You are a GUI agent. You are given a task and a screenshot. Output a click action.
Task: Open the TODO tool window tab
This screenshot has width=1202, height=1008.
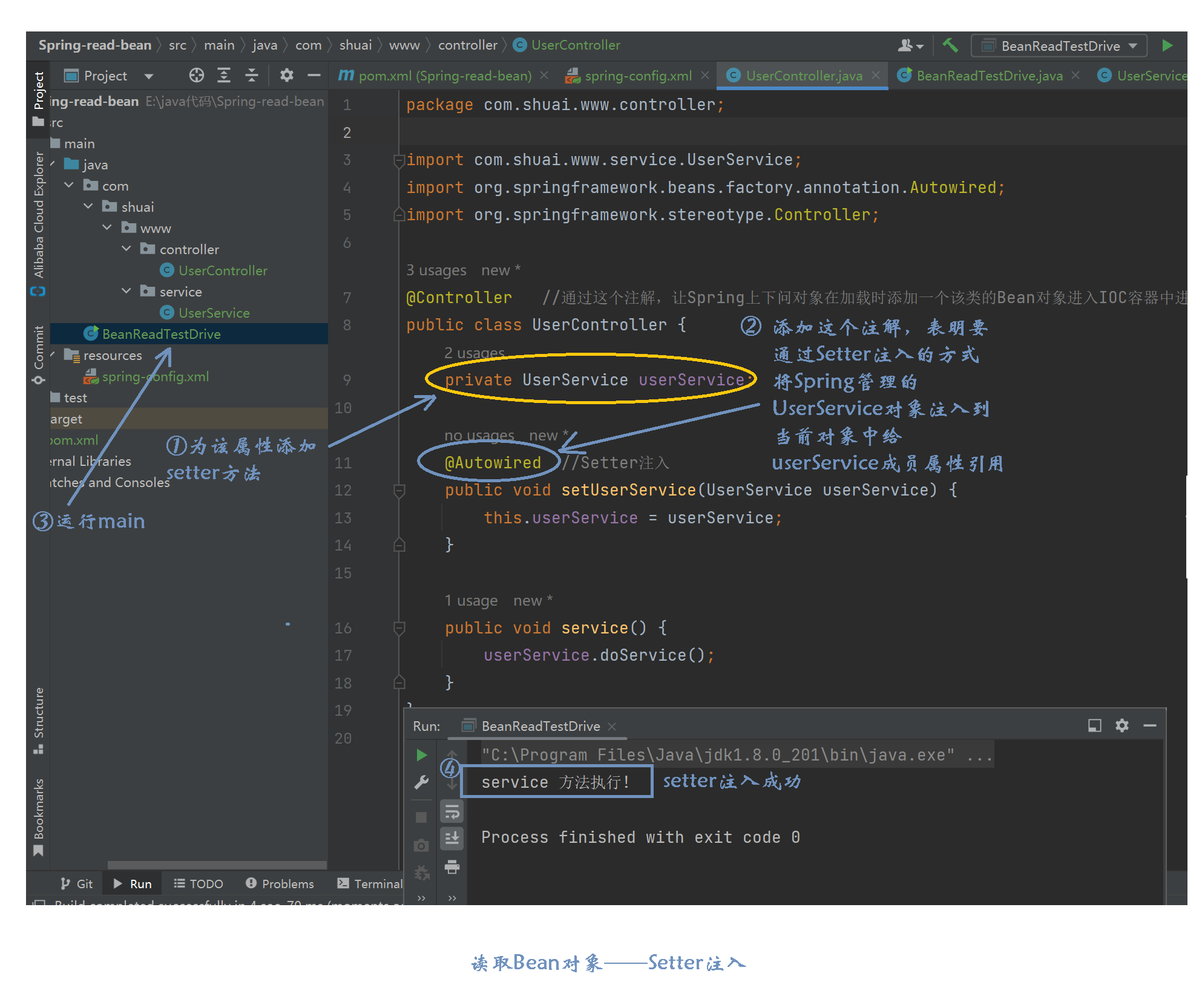[199, 883]
